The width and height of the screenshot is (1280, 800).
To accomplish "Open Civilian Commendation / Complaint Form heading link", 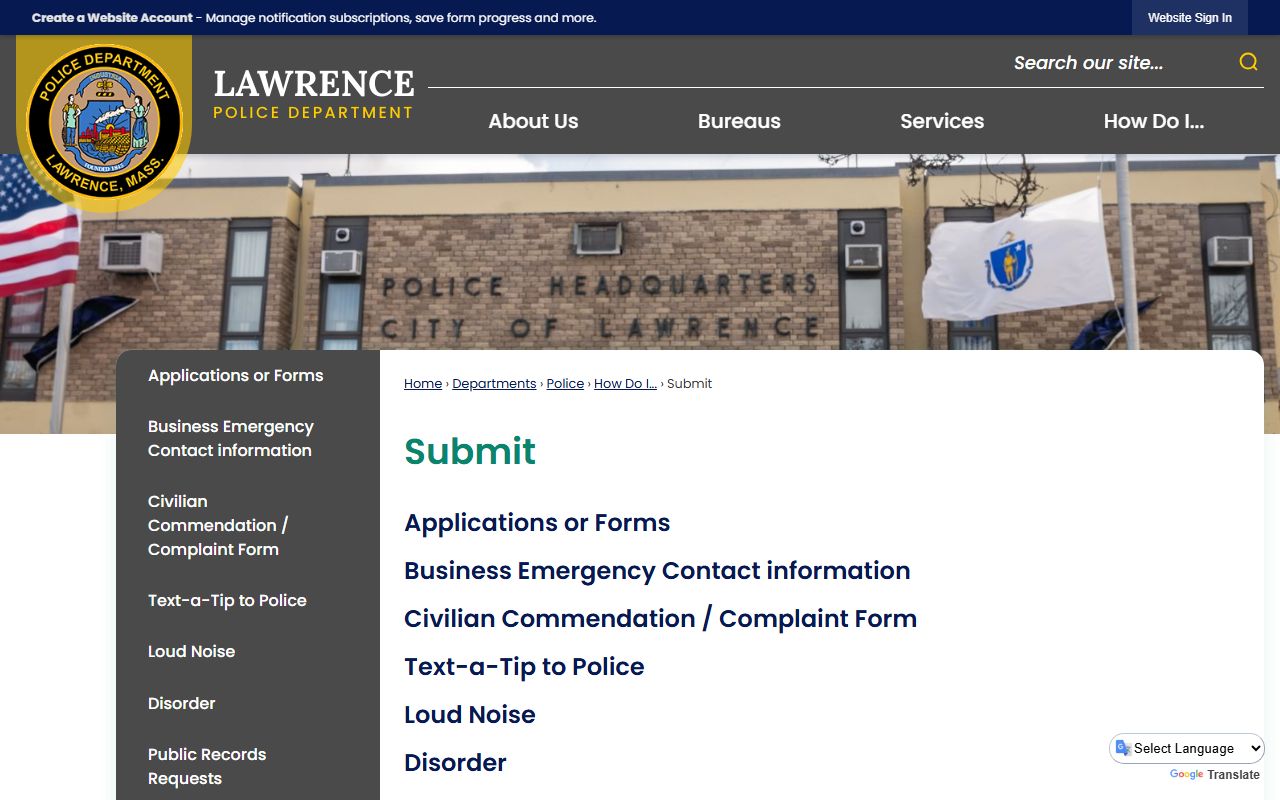I will tap(660, 619).
